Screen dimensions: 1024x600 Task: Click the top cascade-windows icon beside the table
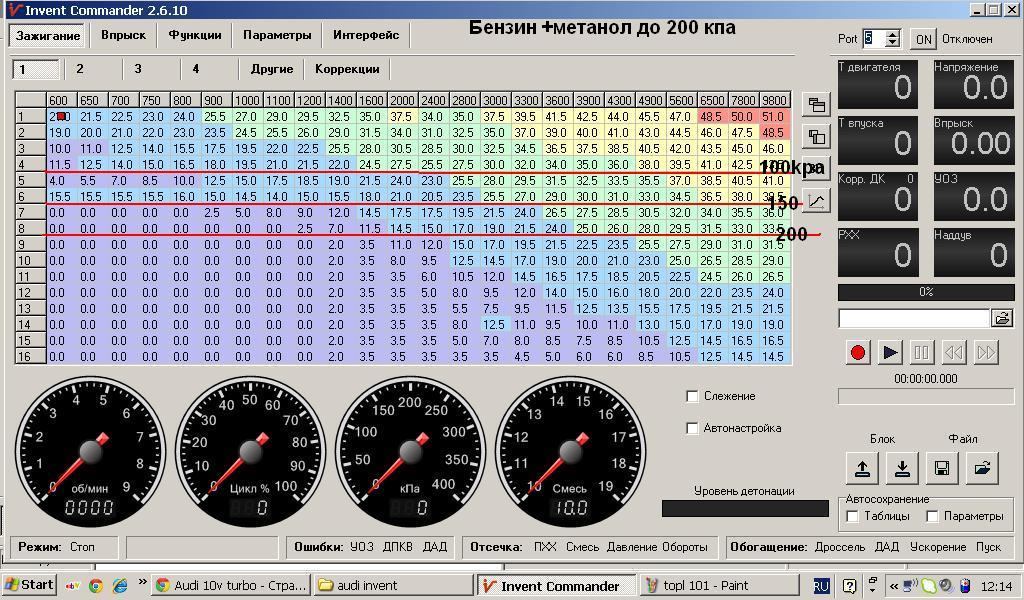tap(816, 104)
